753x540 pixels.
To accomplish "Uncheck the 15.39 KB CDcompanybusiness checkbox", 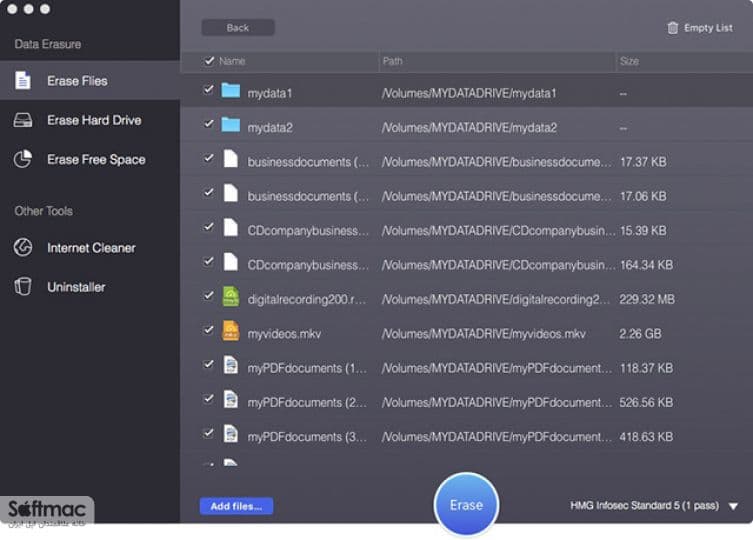I will 208,227.
